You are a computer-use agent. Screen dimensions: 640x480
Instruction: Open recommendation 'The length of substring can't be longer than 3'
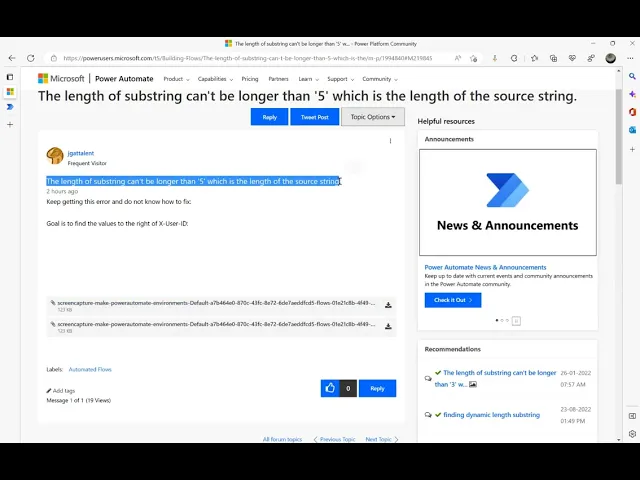[495, 378]
